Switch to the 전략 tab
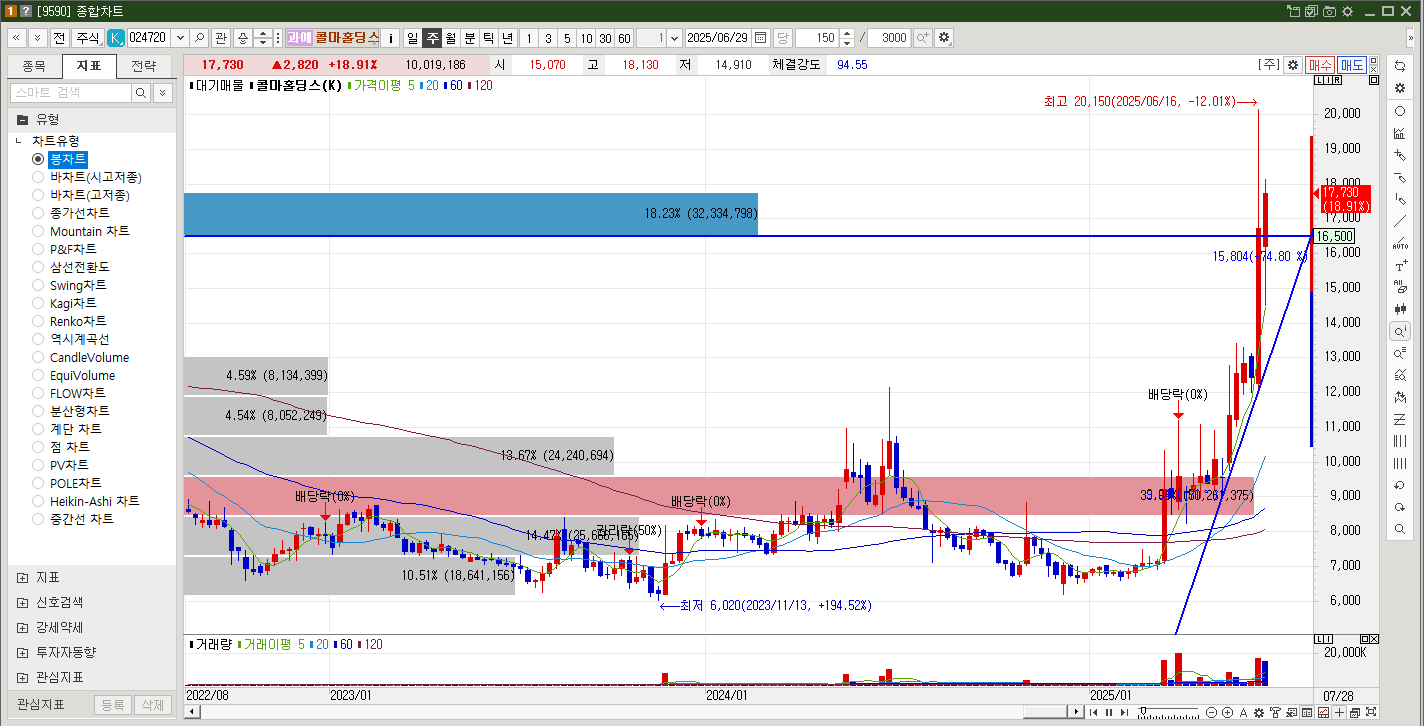Image resolution: width=1424 pixels, height=726 pixels. pyautogui.click(x=144, y=66)
